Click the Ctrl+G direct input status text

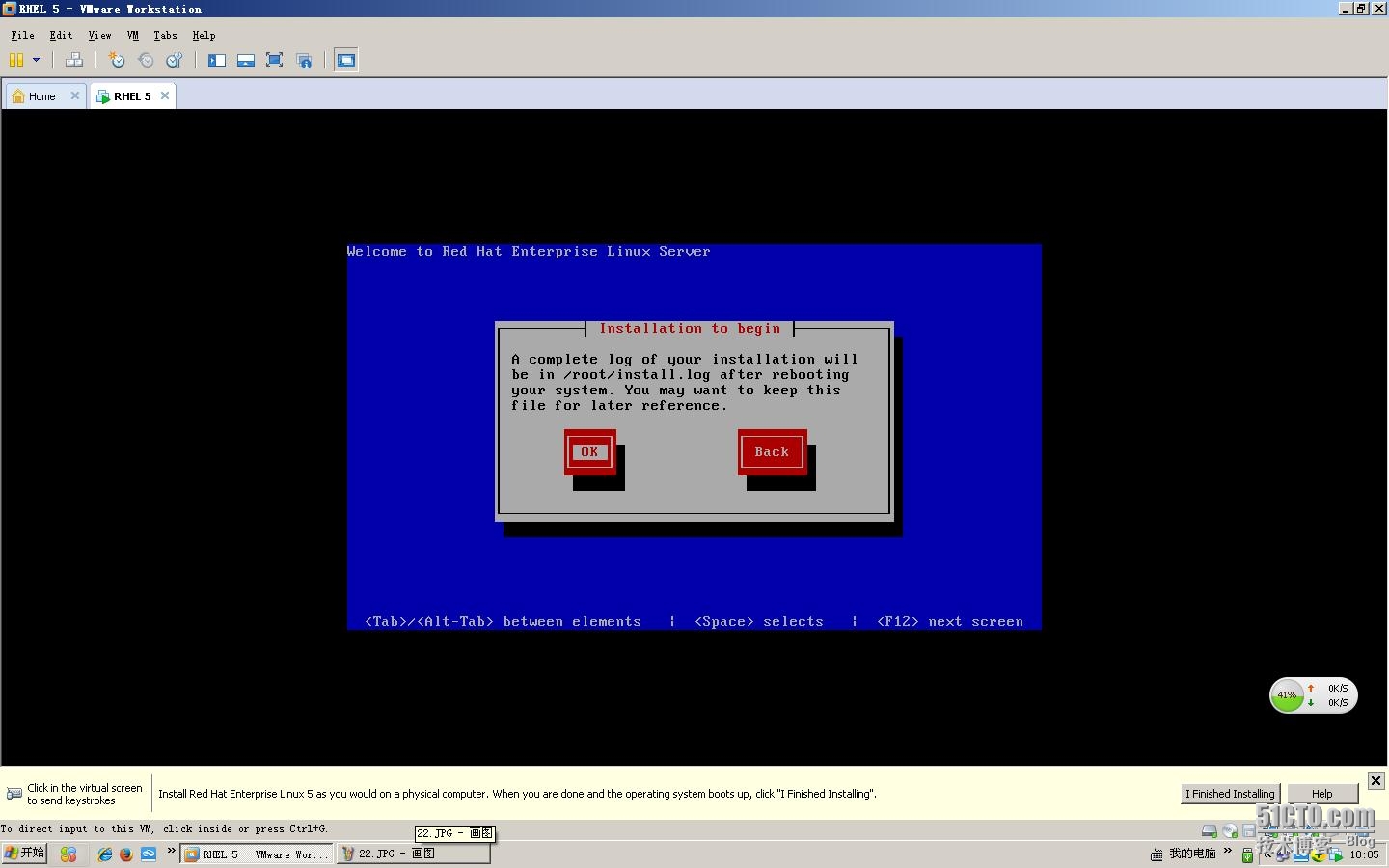click(164, 828)
